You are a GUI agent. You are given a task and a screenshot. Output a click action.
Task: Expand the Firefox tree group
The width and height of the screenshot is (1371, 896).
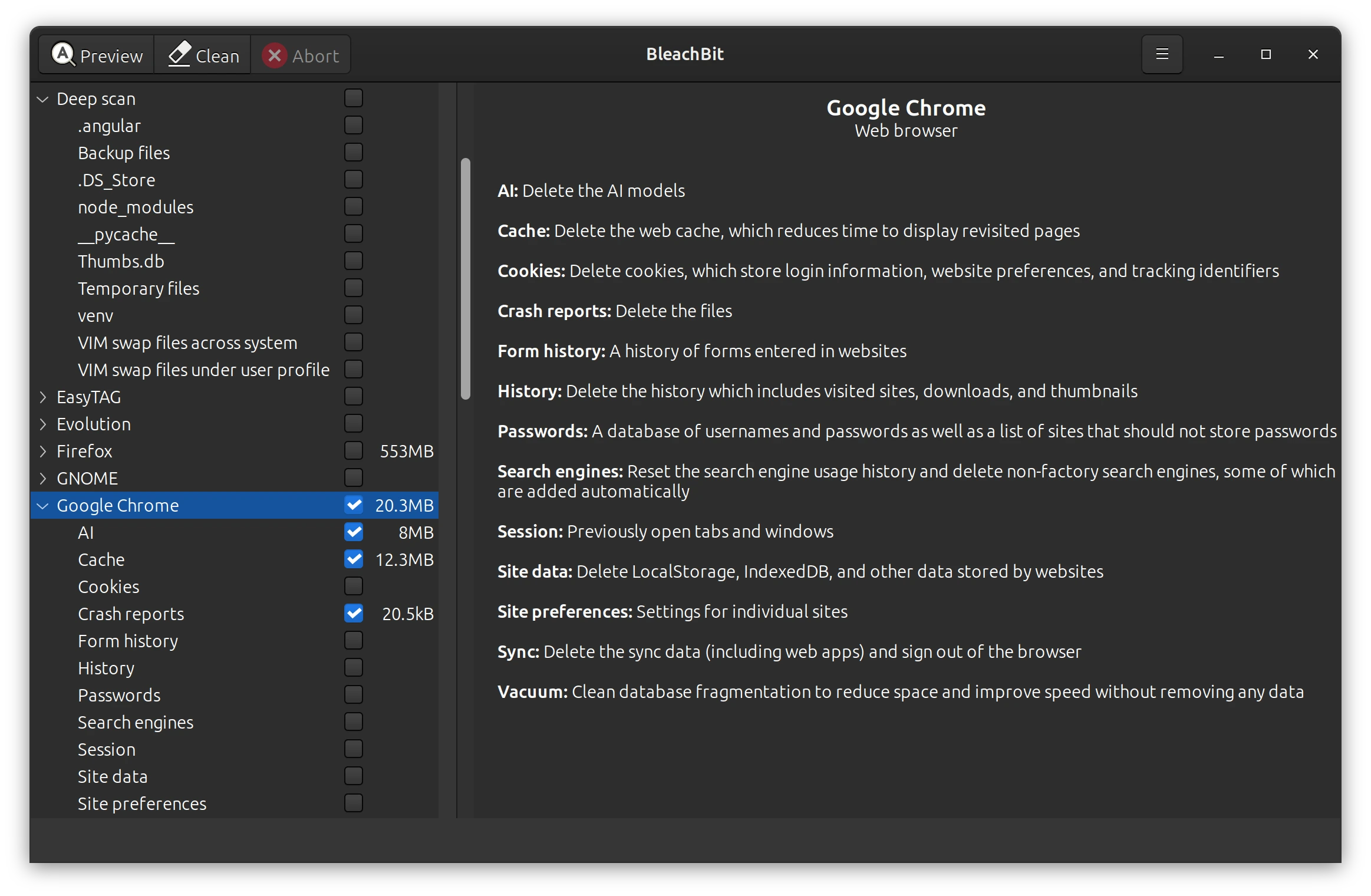tap(42, 452)
